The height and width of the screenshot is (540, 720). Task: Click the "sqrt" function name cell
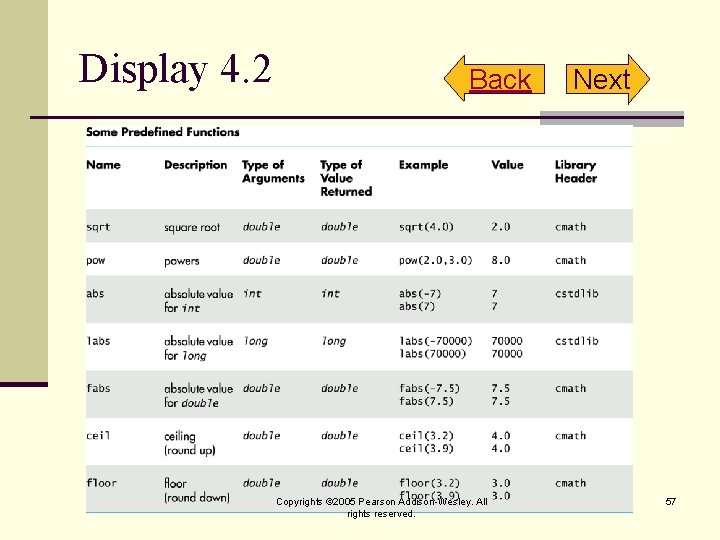[x=98, y=227]
